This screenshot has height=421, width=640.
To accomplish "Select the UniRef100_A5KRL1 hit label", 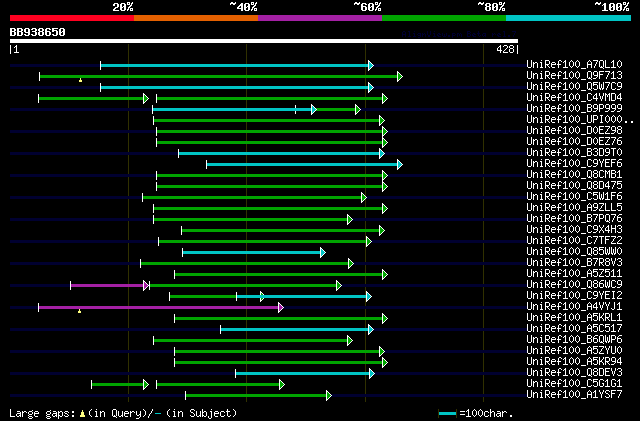I will pyautogui.click(x=574, y=318).
